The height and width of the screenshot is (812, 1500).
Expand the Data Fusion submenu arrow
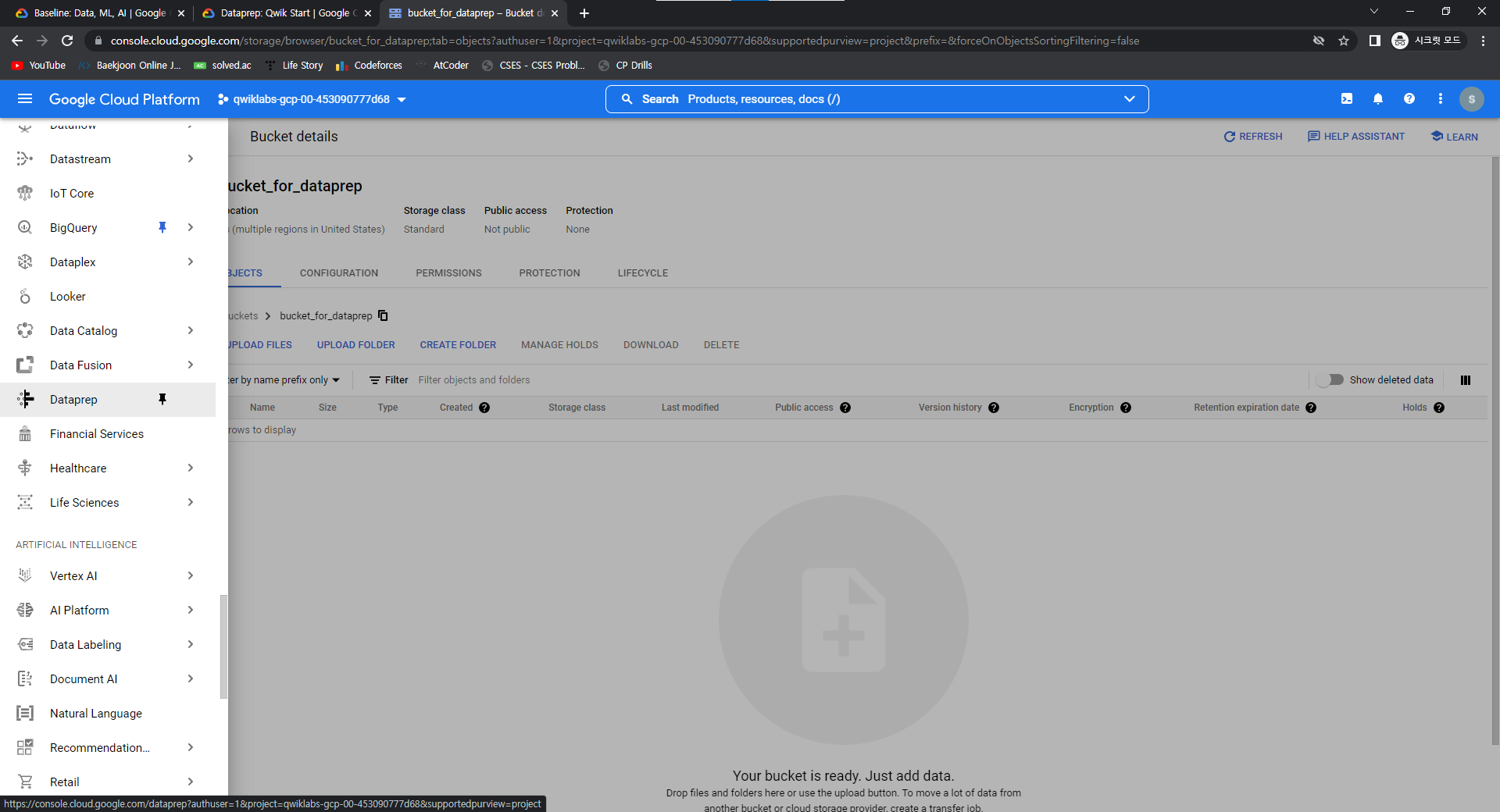click(x=191, y=365)
